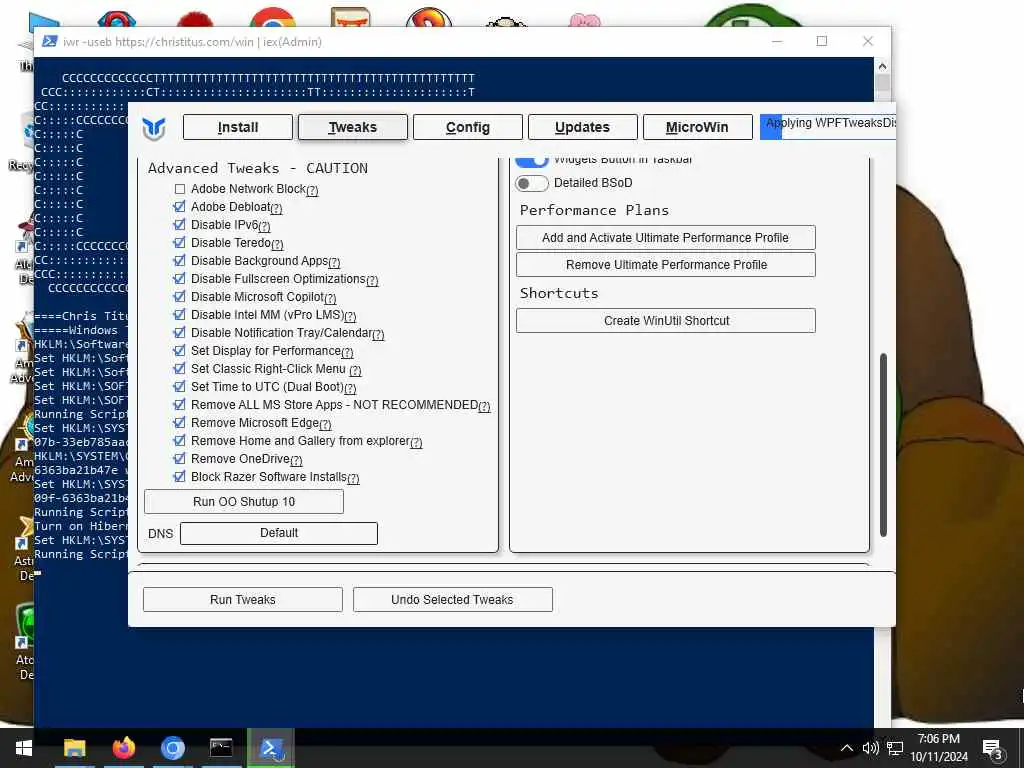Uncheck Block Razer Software Installs

pyautogui.click(x=180, y=477)
